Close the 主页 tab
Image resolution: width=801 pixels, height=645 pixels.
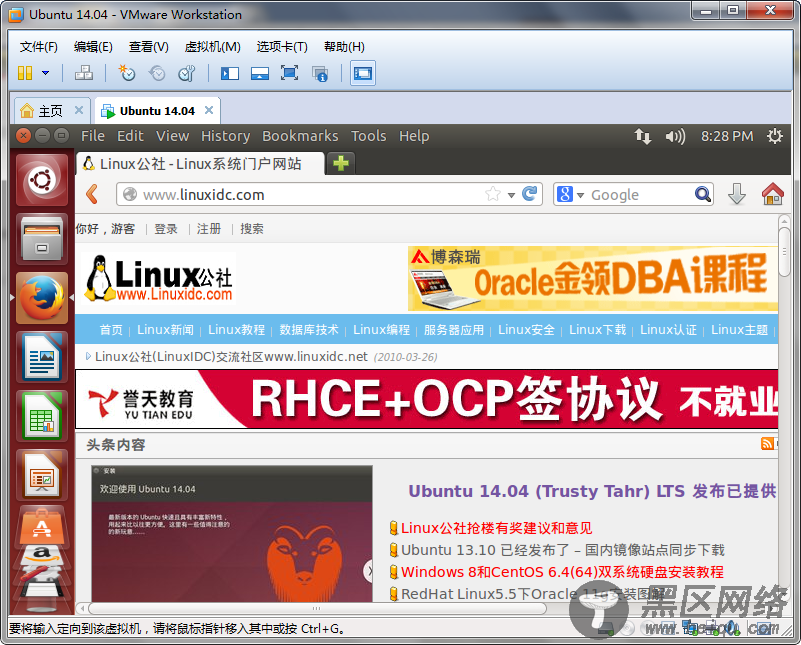pyautogui.click(x=79, y=110)
